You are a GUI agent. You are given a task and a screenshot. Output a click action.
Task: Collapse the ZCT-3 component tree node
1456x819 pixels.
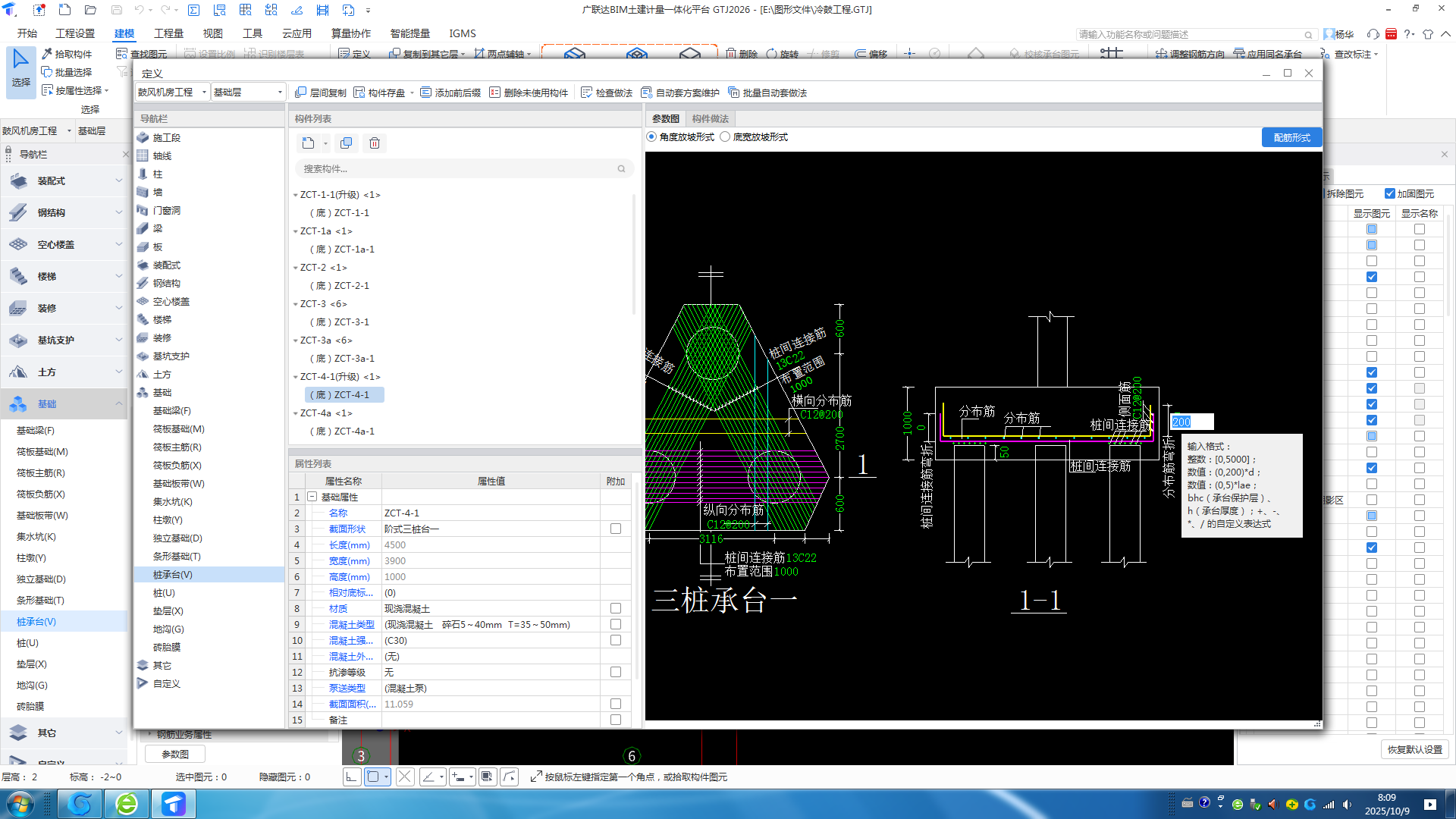click(x=296, y=304)
